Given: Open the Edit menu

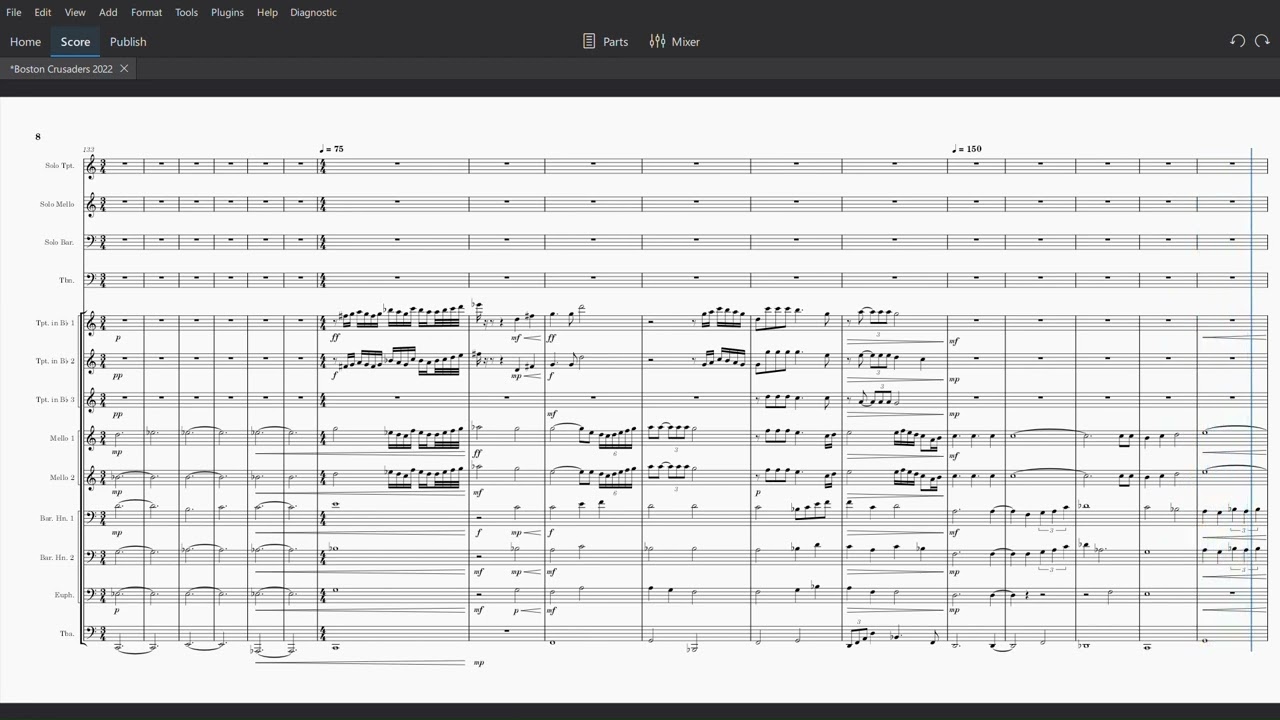Looking at the screenshot, I should click(43, 12).
